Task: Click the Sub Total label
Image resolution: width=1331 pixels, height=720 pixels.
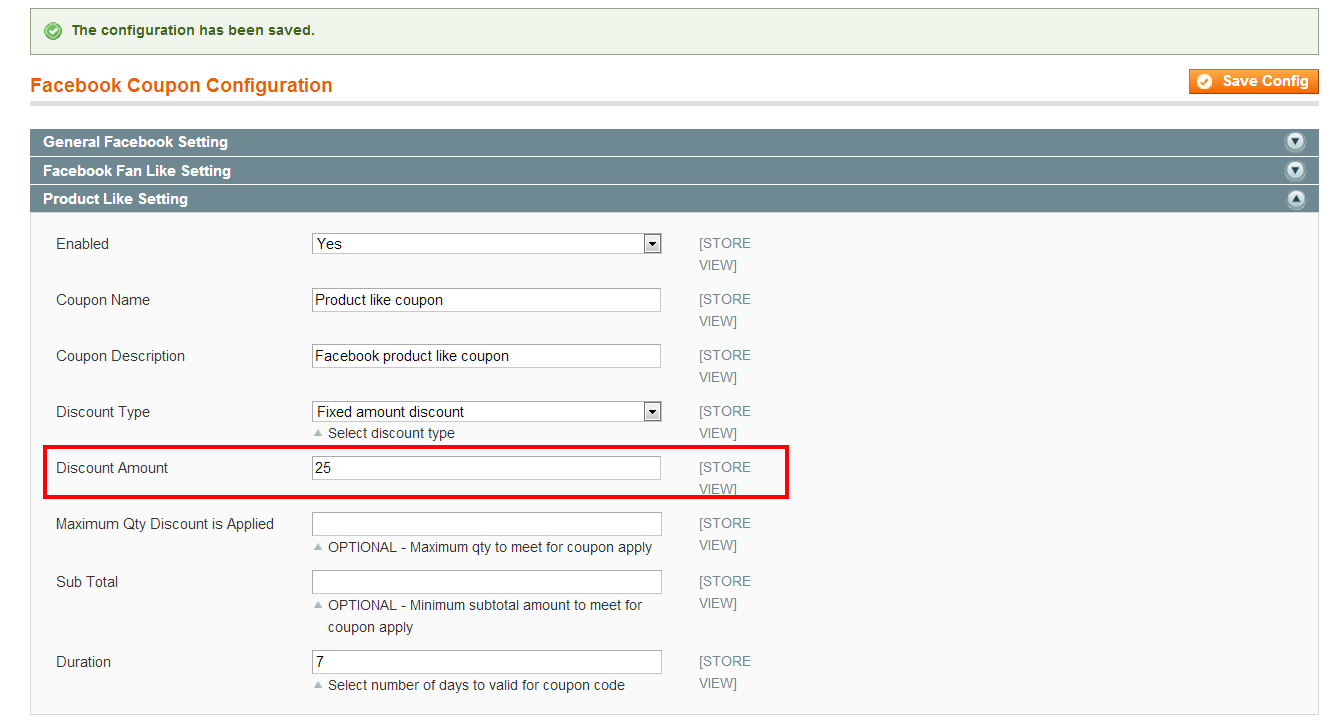Action: 87,582
